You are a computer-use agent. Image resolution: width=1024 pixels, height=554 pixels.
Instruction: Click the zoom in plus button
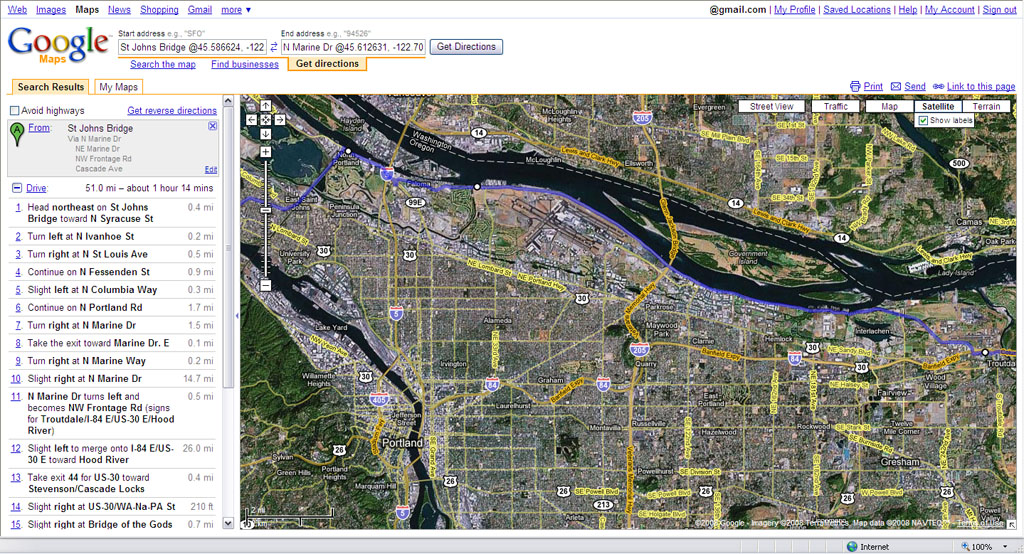click(x=266, y=152)
